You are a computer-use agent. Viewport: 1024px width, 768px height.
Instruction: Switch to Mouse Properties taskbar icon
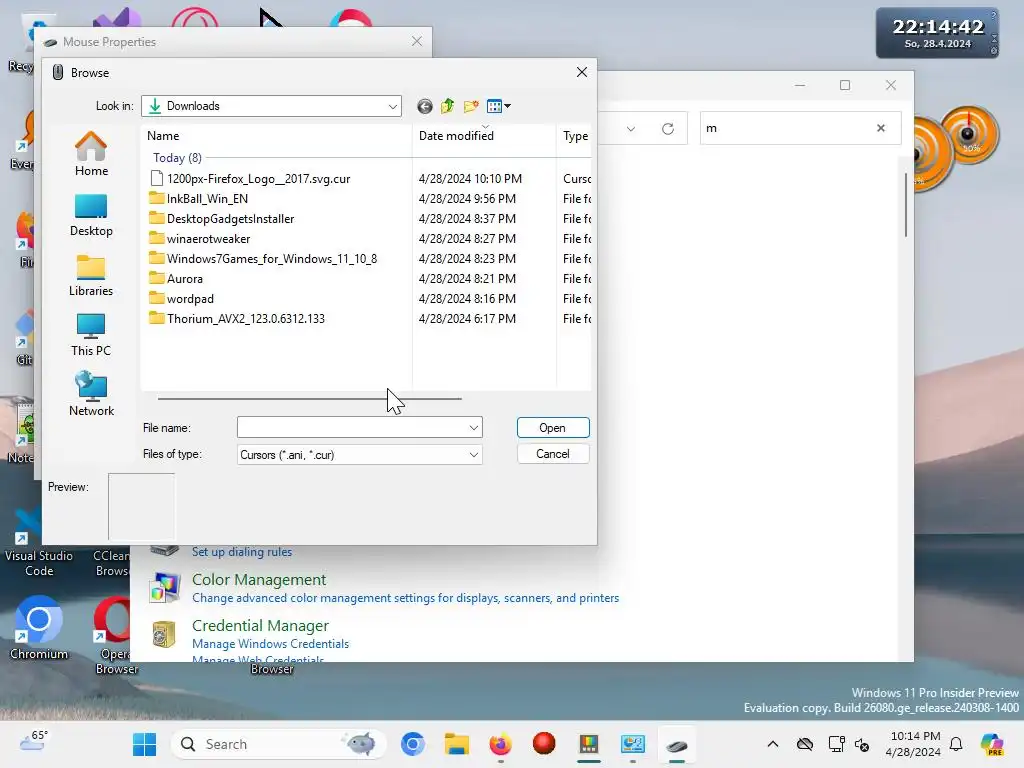677,744
